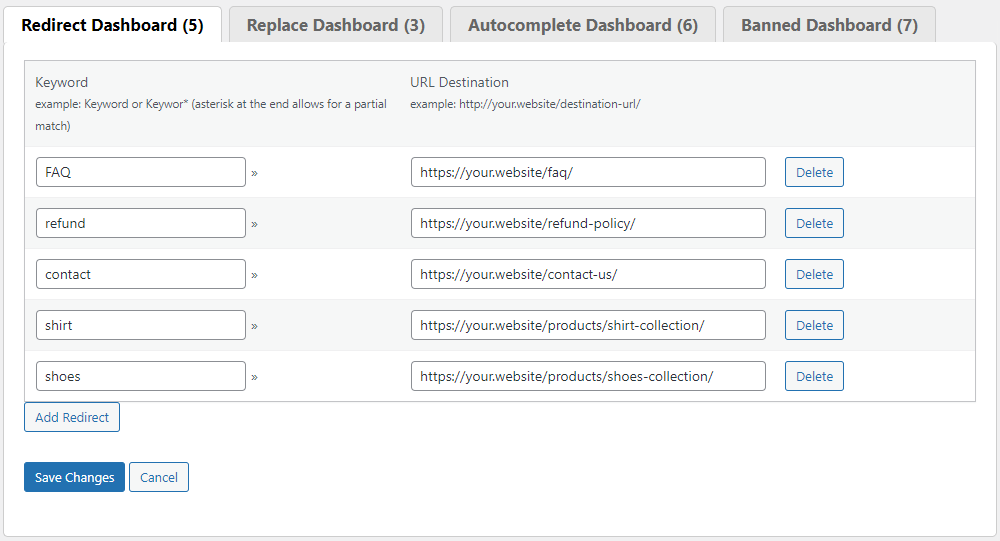The height and width of the screenshot is (541, 1000).
Task: Click into the shoes keyword field
Action: [140, 376]
